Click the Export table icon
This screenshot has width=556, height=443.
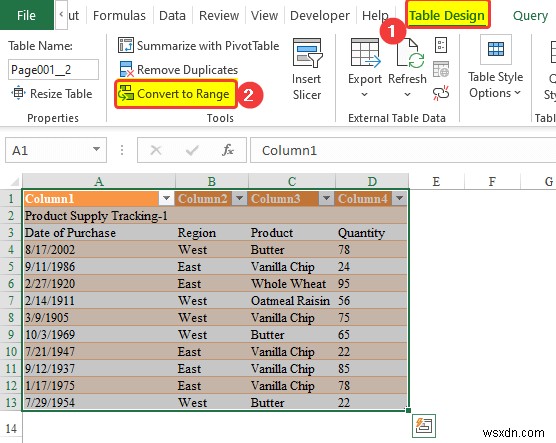(x=365, y=53)
